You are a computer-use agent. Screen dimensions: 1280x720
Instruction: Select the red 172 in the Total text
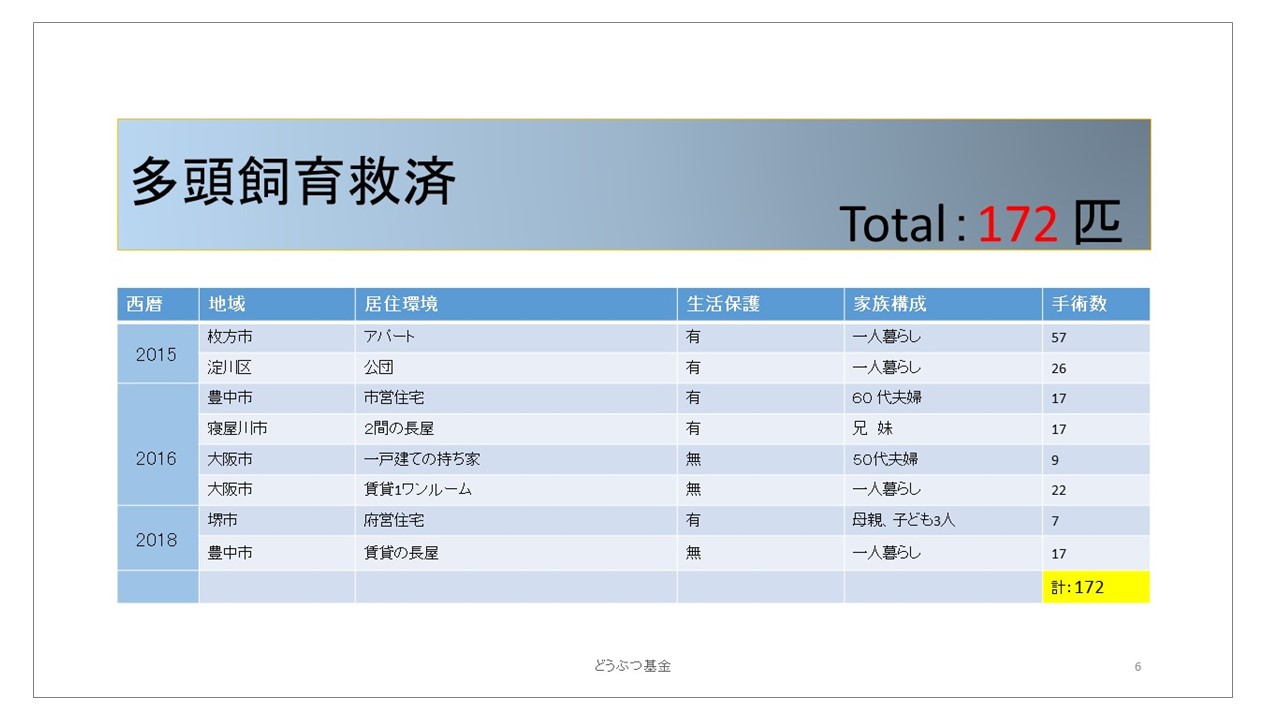[x=1017, y=224]
